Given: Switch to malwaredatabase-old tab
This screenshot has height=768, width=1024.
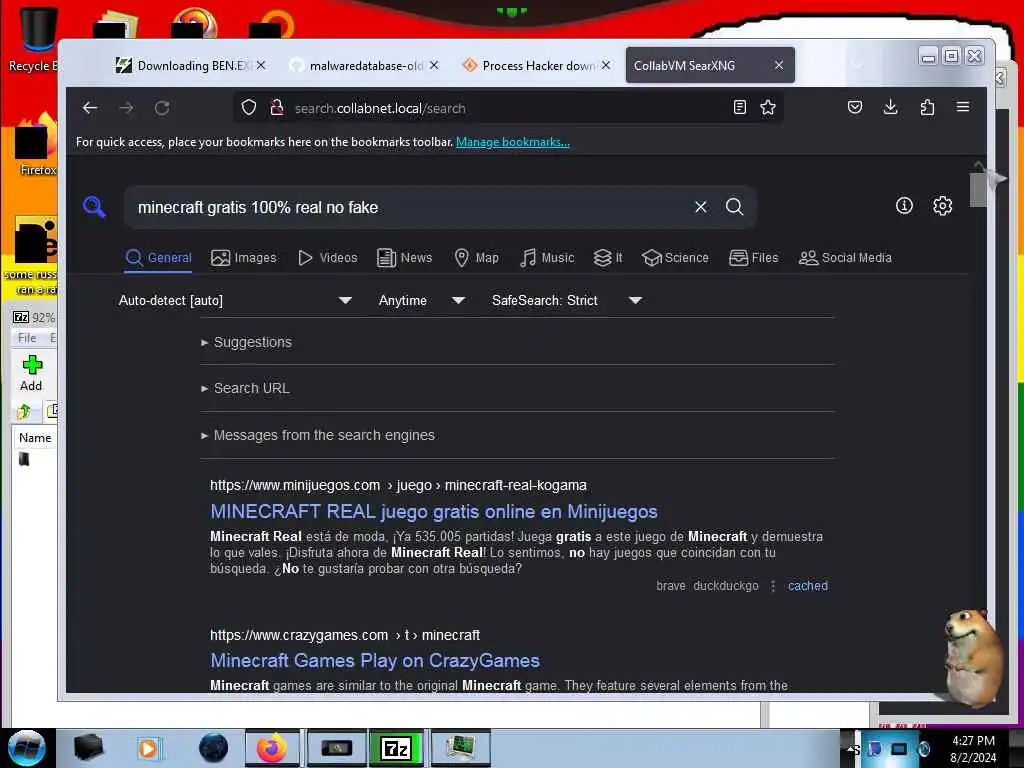Looking at the screenshot, I should click(366, 65).
